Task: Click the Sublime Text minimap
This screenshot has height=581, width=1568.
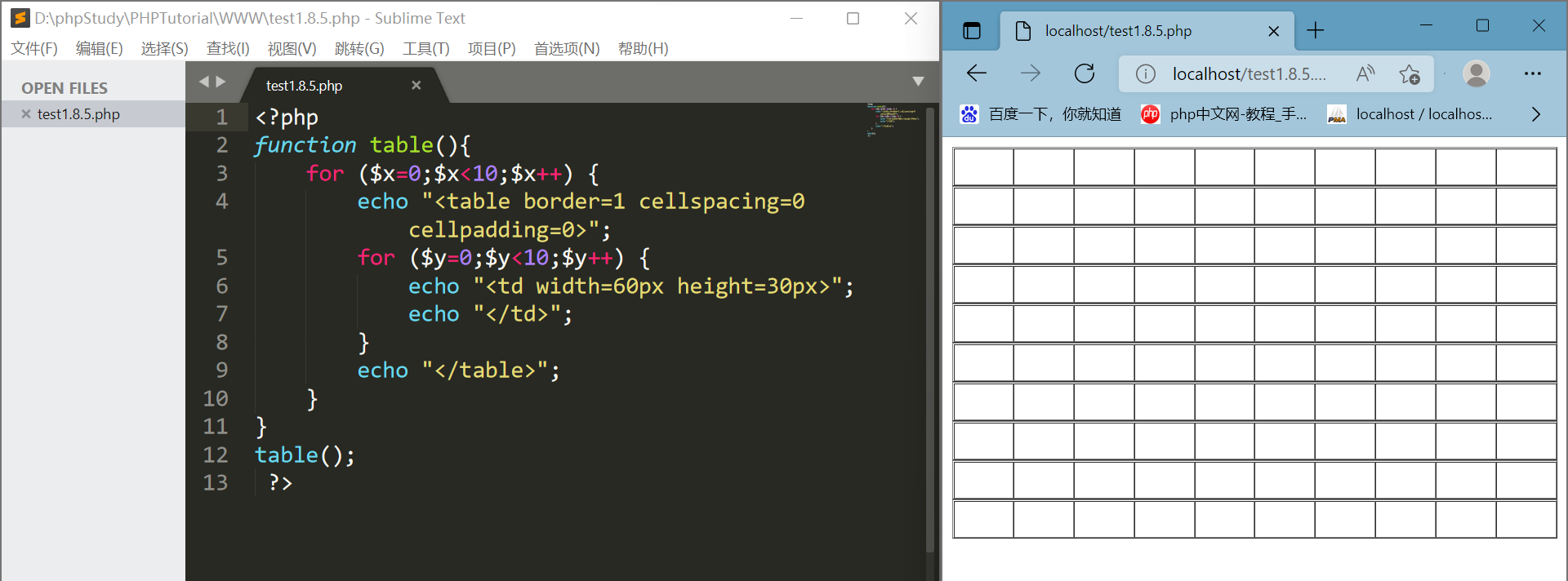Action: pyautogui.click(x=894, y=119)
